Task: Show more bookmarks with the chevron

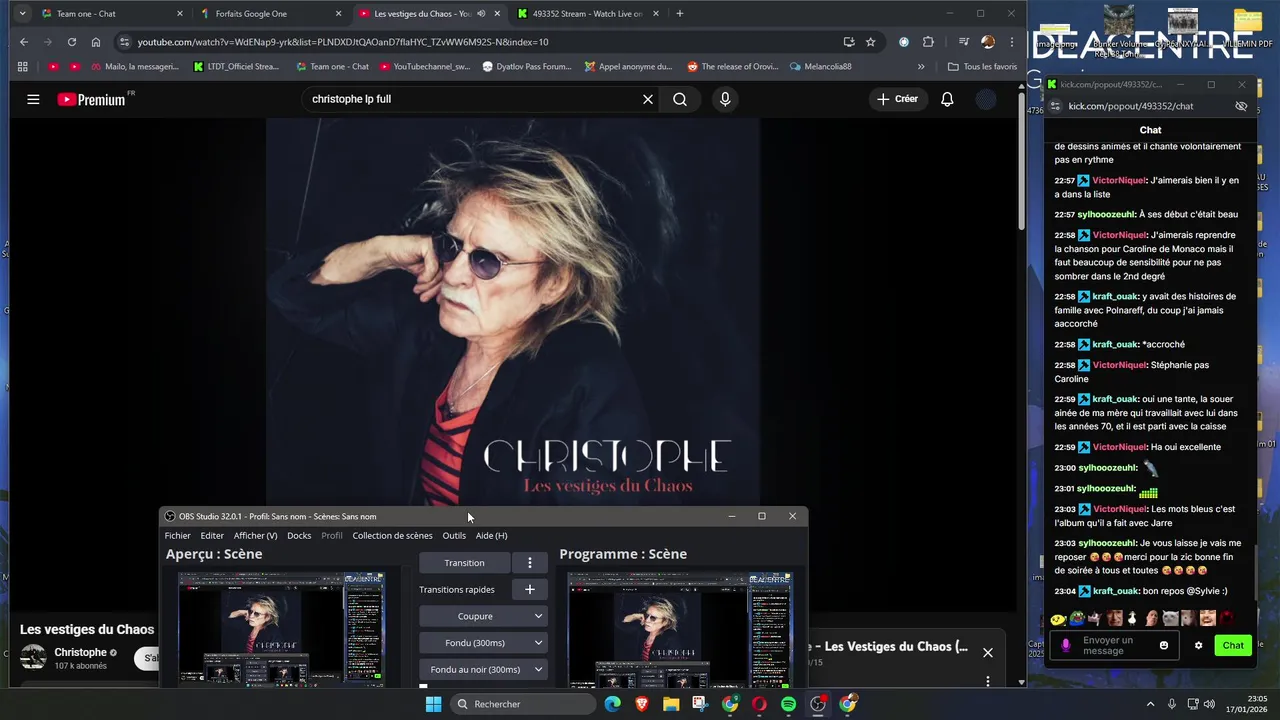Action: point(921,67)
